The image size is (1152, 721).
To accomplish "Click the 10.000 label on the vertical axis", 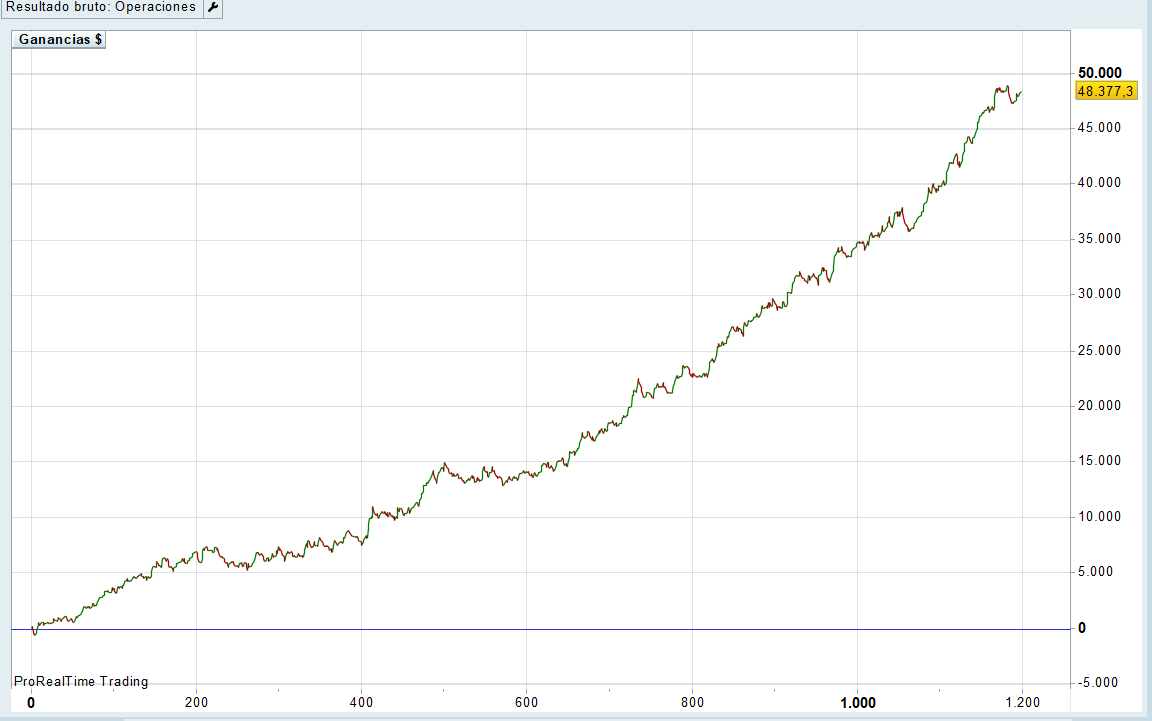I will [x=1099, y=516].
